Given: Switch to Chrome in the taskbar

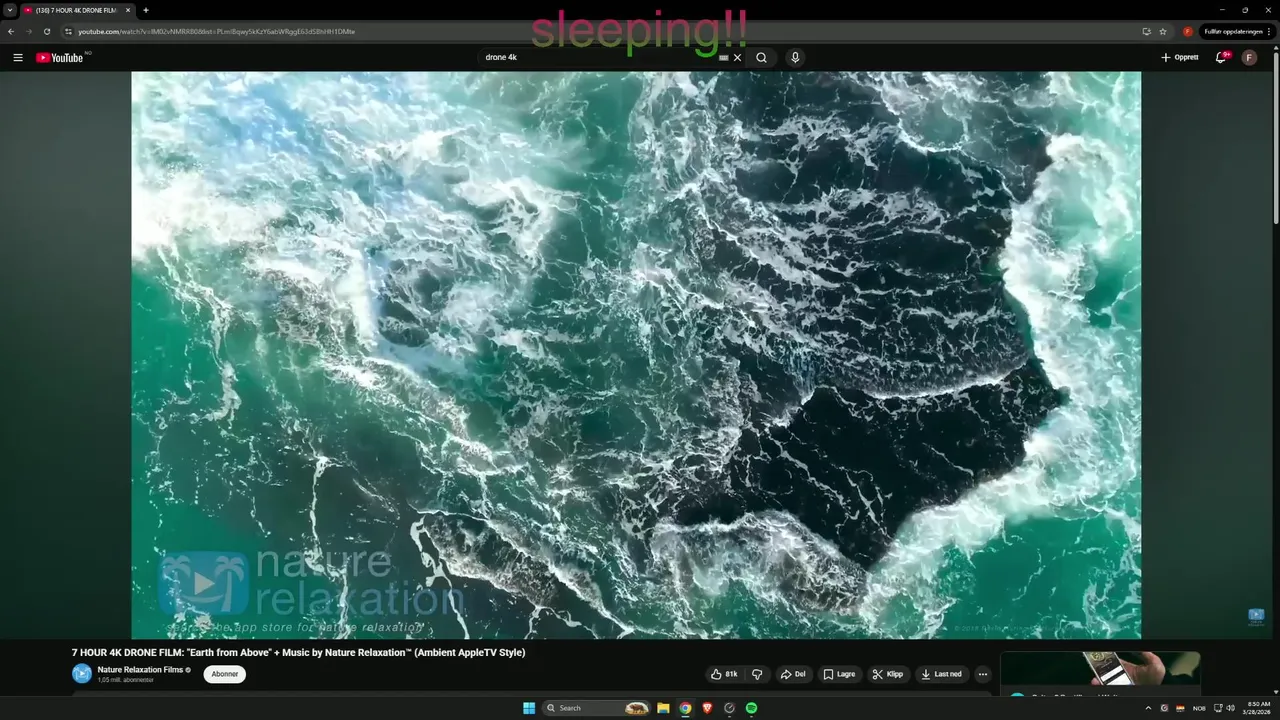Looking at the screenshot, I should [x=685, y=708].
